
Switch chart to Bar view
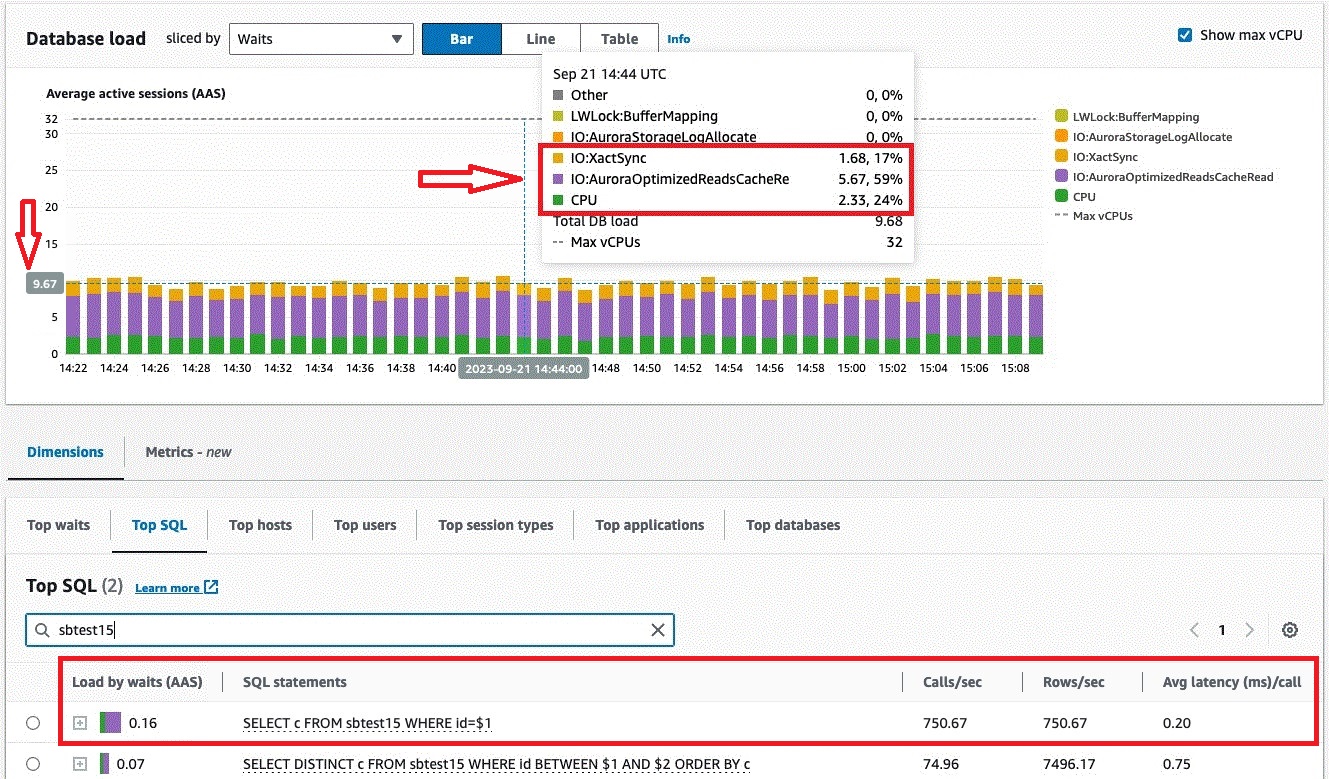[x=461, y=39]
